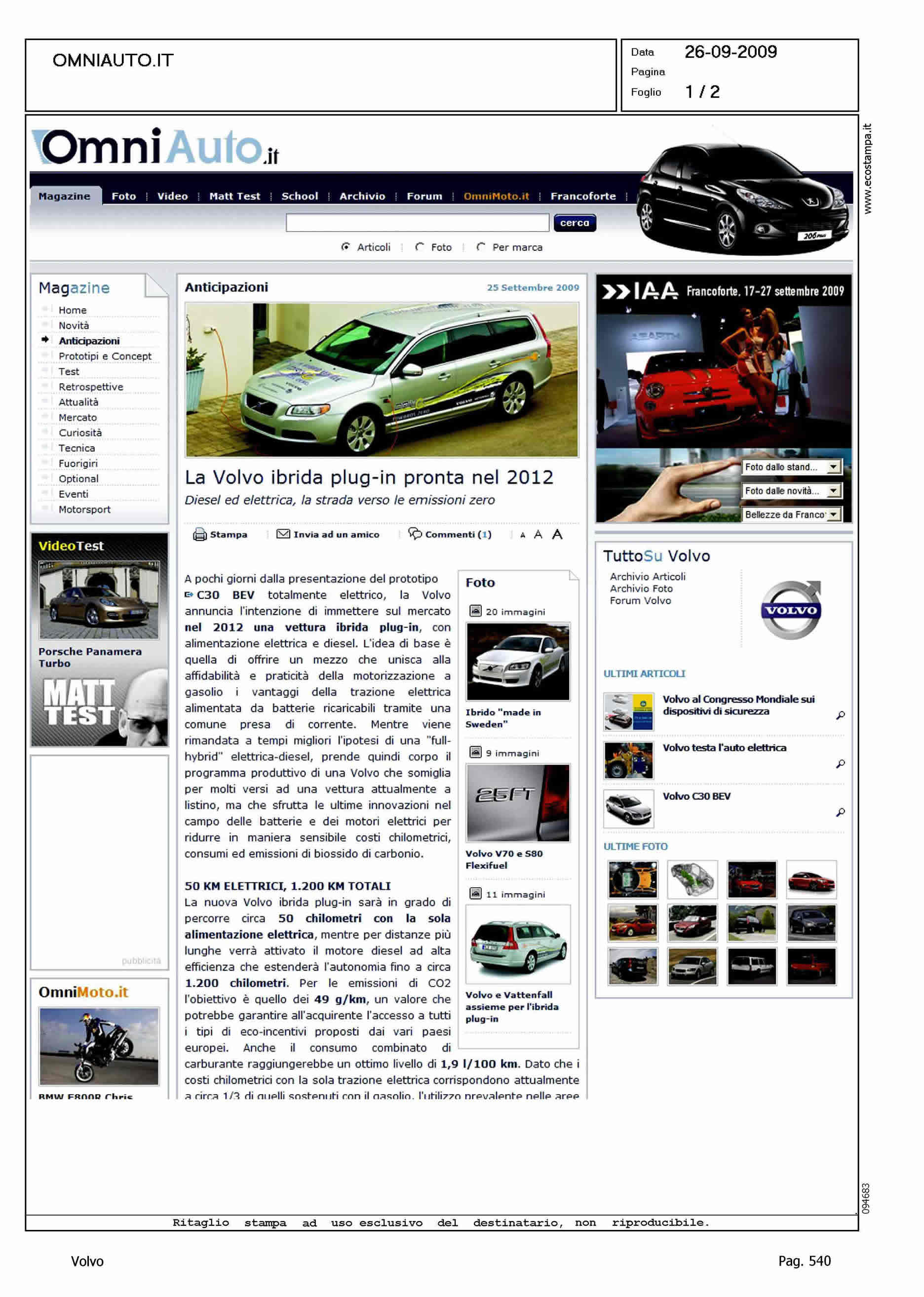The image size is (924, 1297).
Task: Expand the Bellezze da Francoforte dropdown
Action: [833, 514]
